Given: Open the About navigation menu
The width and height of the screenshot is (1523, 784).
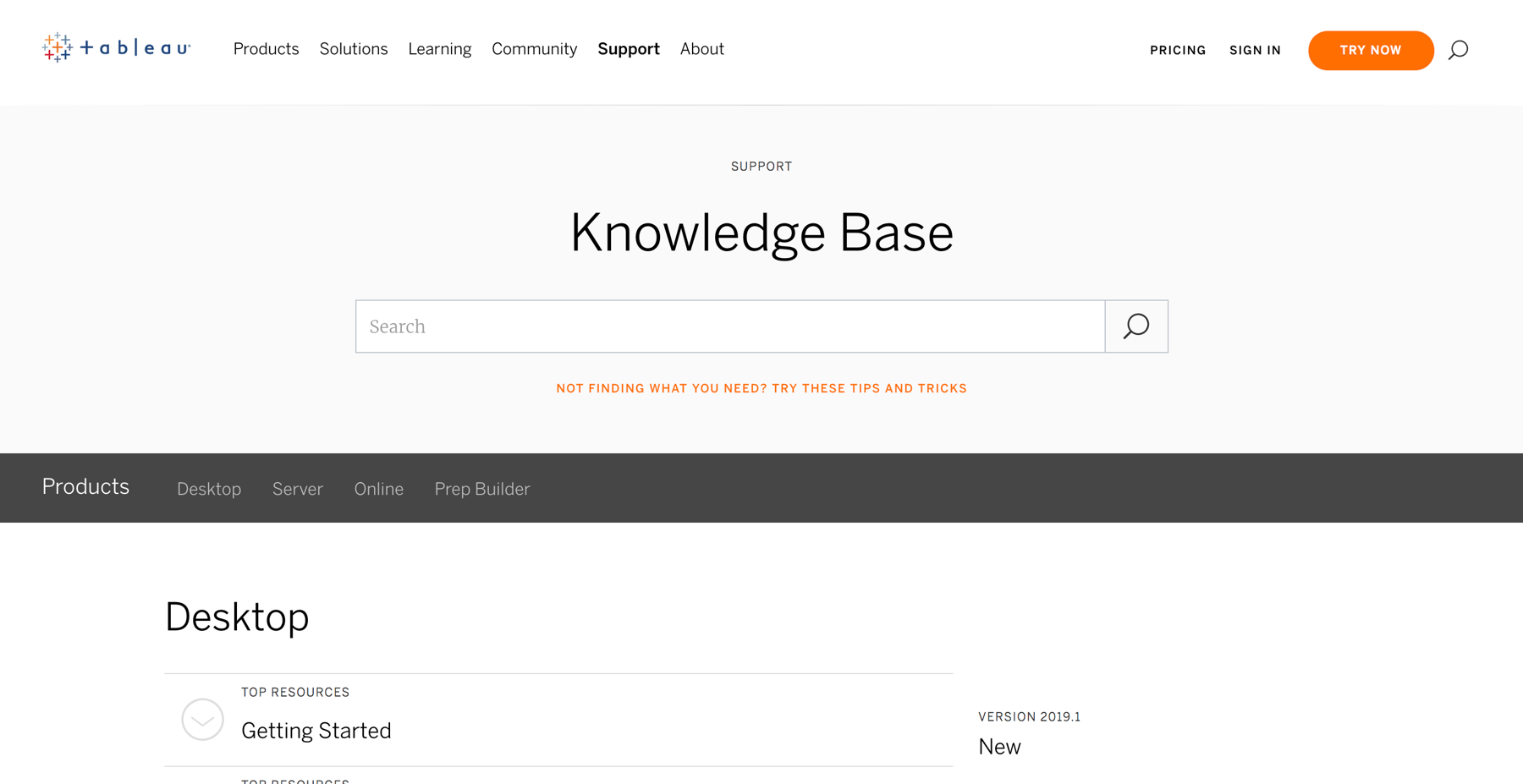Looking at the screenshot, I should pos(701,49).
